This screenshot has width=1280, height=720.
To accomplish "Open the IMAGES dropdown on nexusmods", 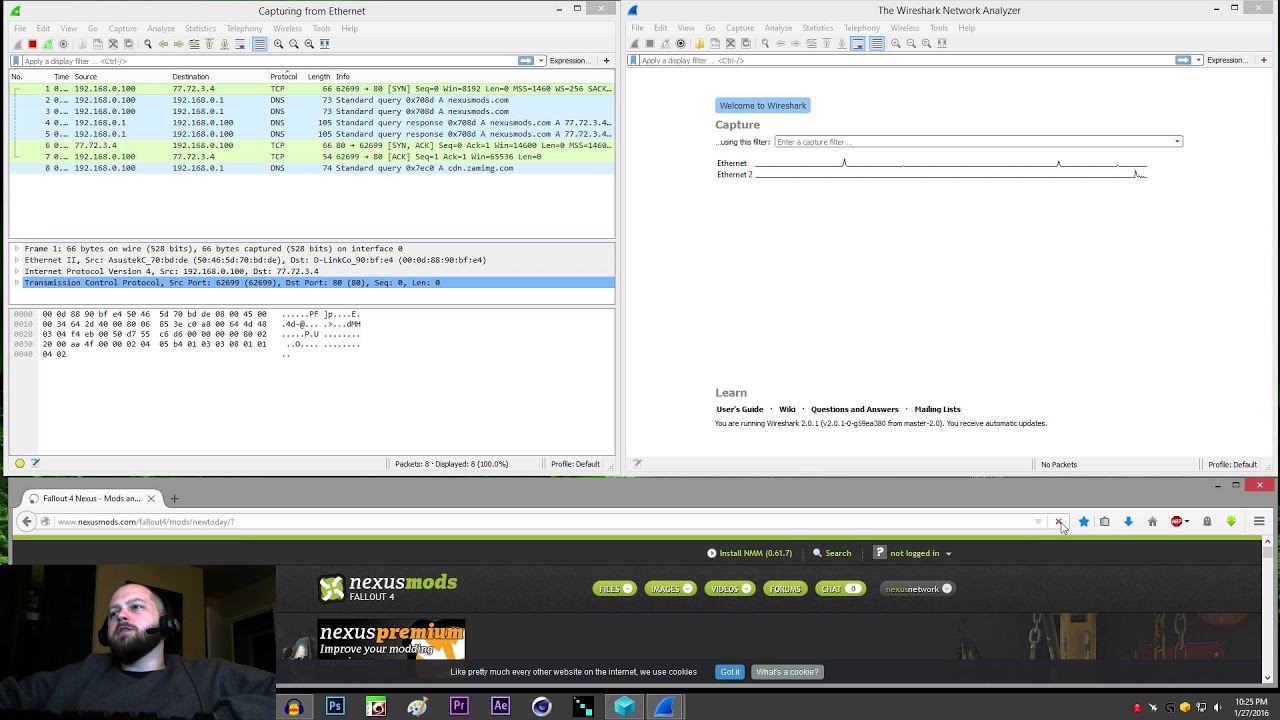I will point(670,589).
